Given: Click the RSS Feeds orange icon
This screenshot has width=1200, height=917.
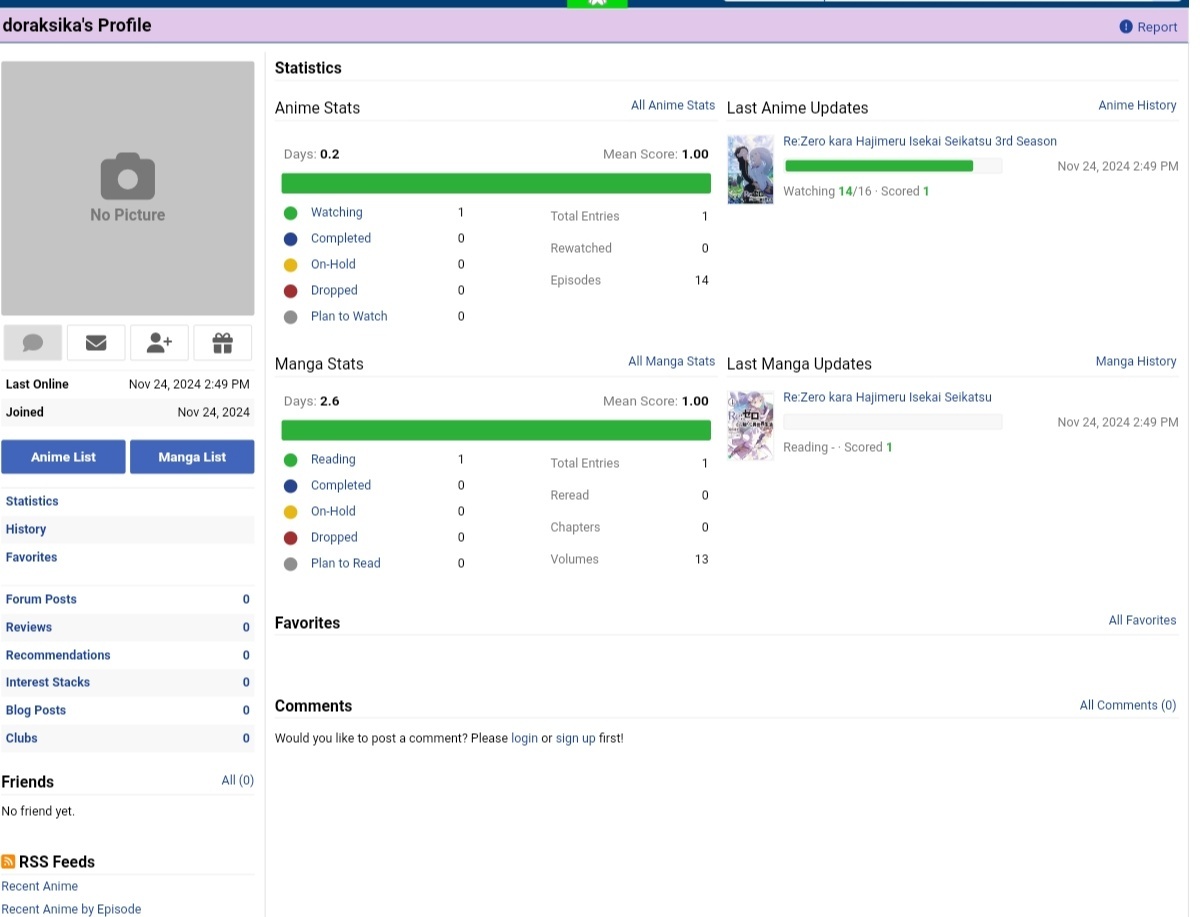Looking at the screenshot, I should coord(8,862).
